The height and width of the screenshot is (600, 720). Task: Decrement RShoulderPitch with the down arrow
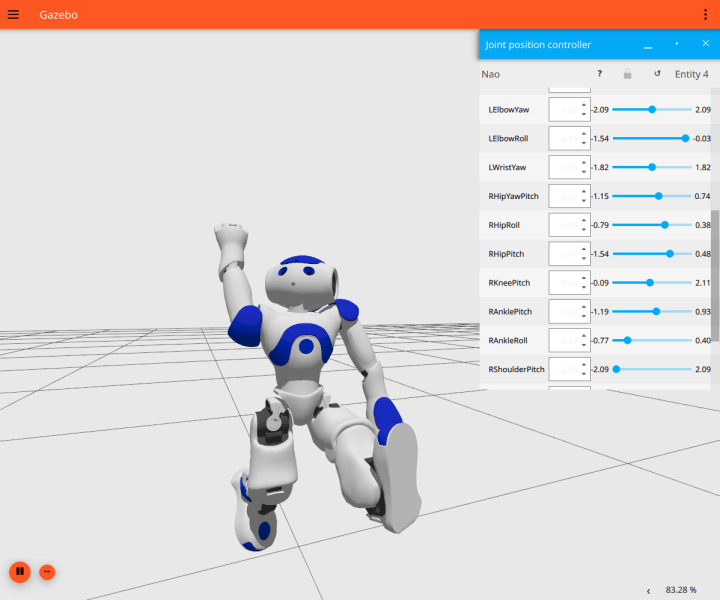tap(584, 374)
